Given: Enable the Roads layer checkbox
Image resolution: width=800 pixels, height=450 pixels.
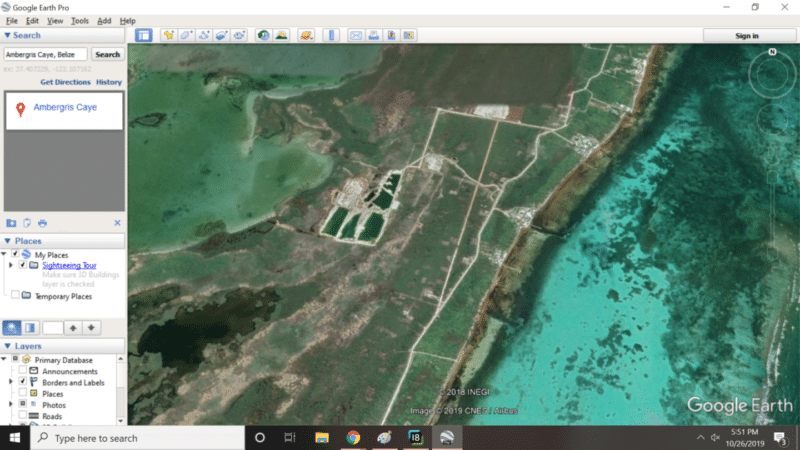Looking at the screenshot, I should click(x=22, y=415).
